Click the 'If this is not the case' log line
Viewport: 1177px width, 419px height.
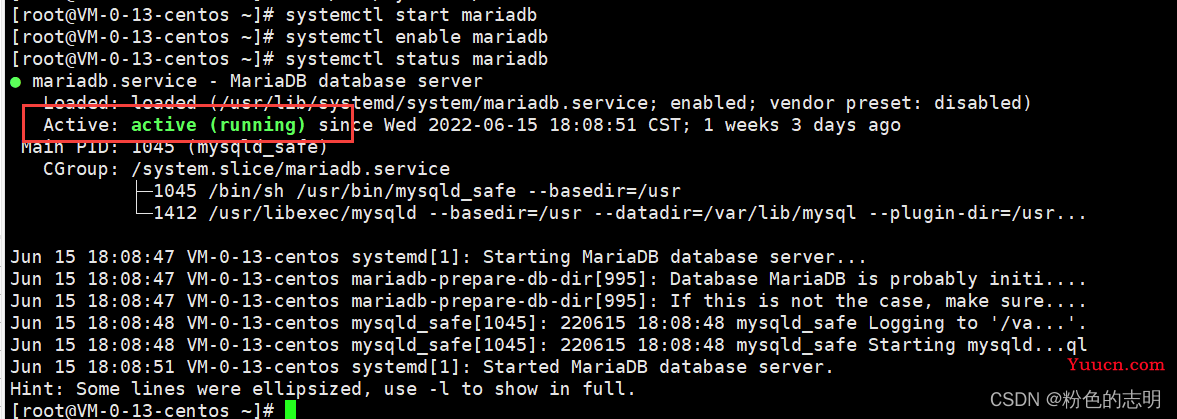[x=549, y=302]
